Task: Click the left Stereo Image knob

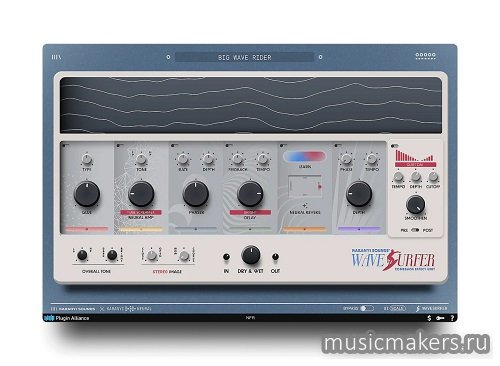Action: tap(152, 256)
